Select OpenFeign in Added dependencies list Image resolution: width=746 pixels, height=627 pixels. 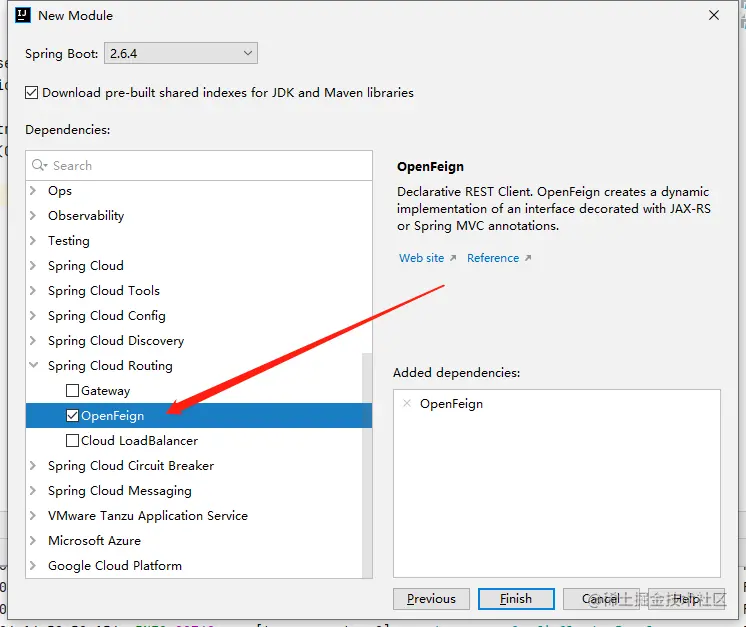pyautogui.click(x=451, y=403)
